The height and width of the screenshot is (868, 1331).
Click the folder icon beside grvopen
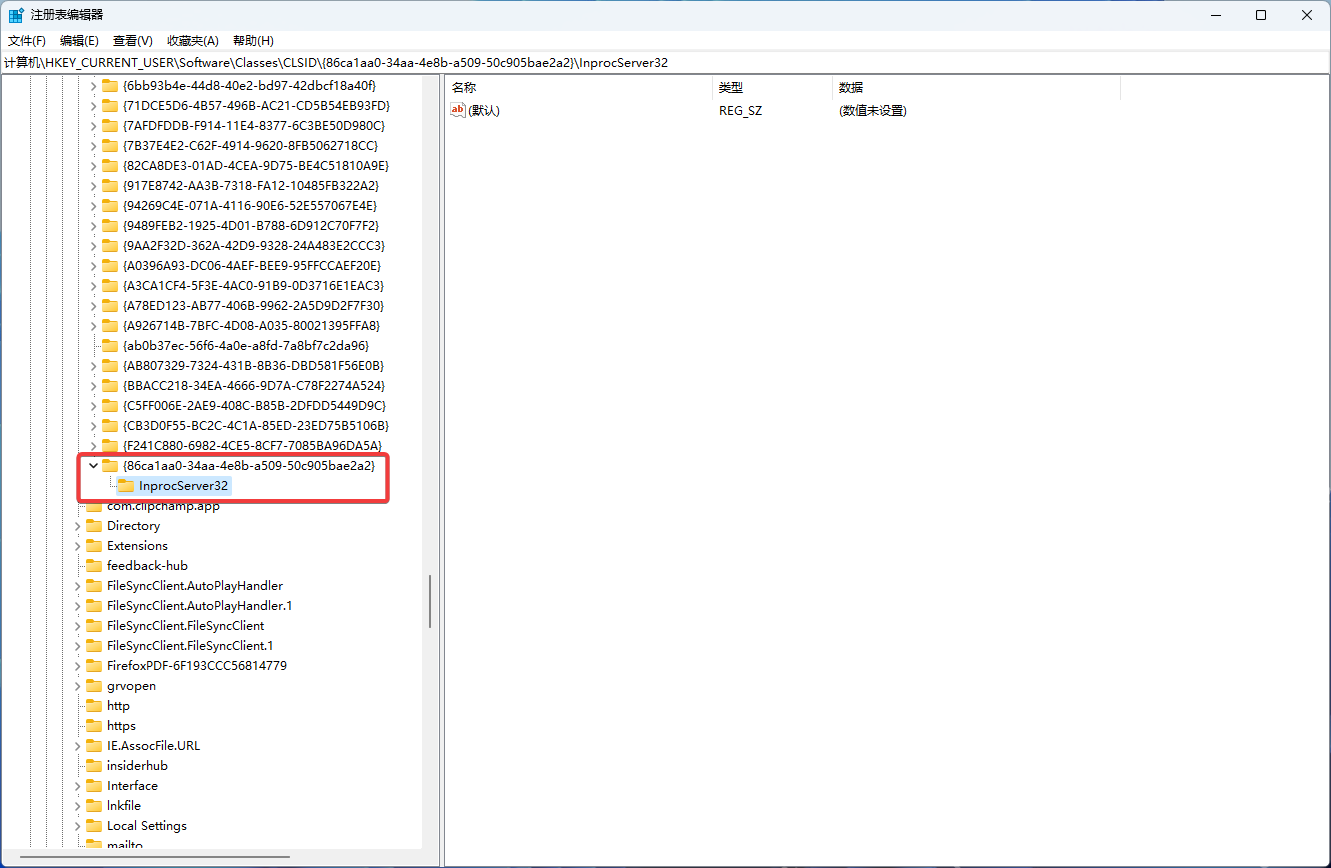click(x=93, y=686)
